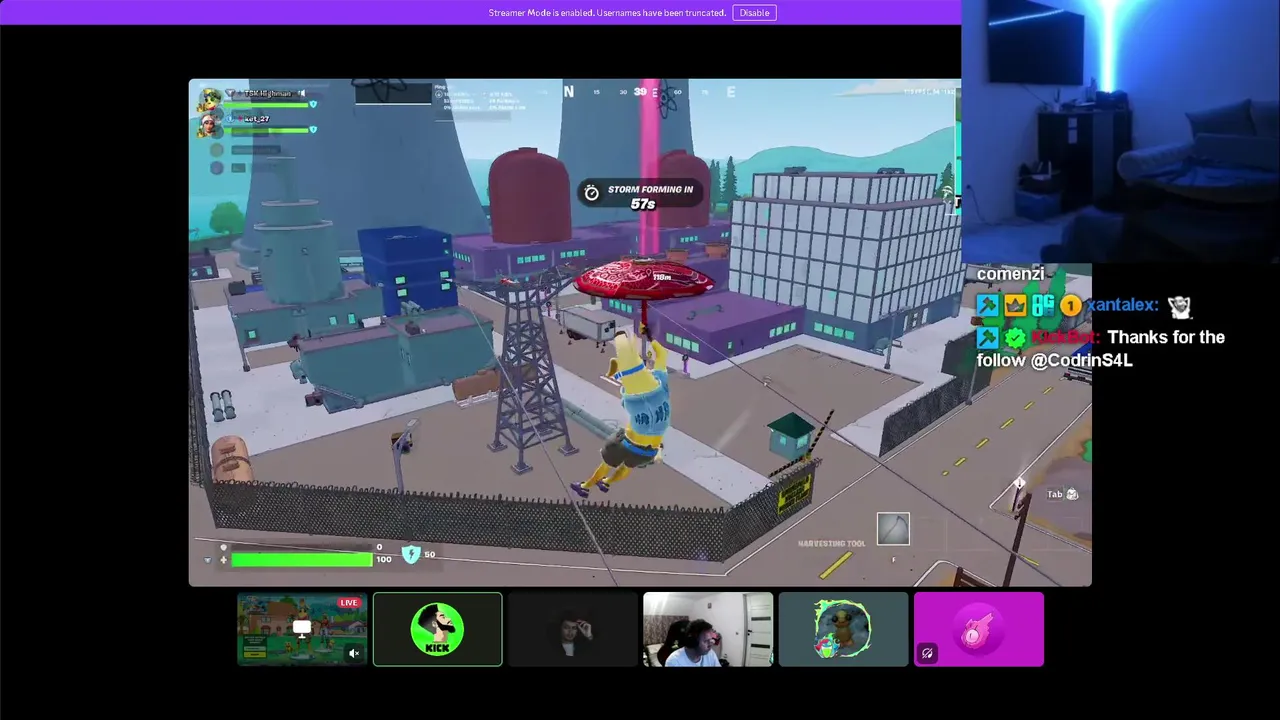Click the 'Thanks for the follow @CodrinS4L' message

(x=1101, y=349)
